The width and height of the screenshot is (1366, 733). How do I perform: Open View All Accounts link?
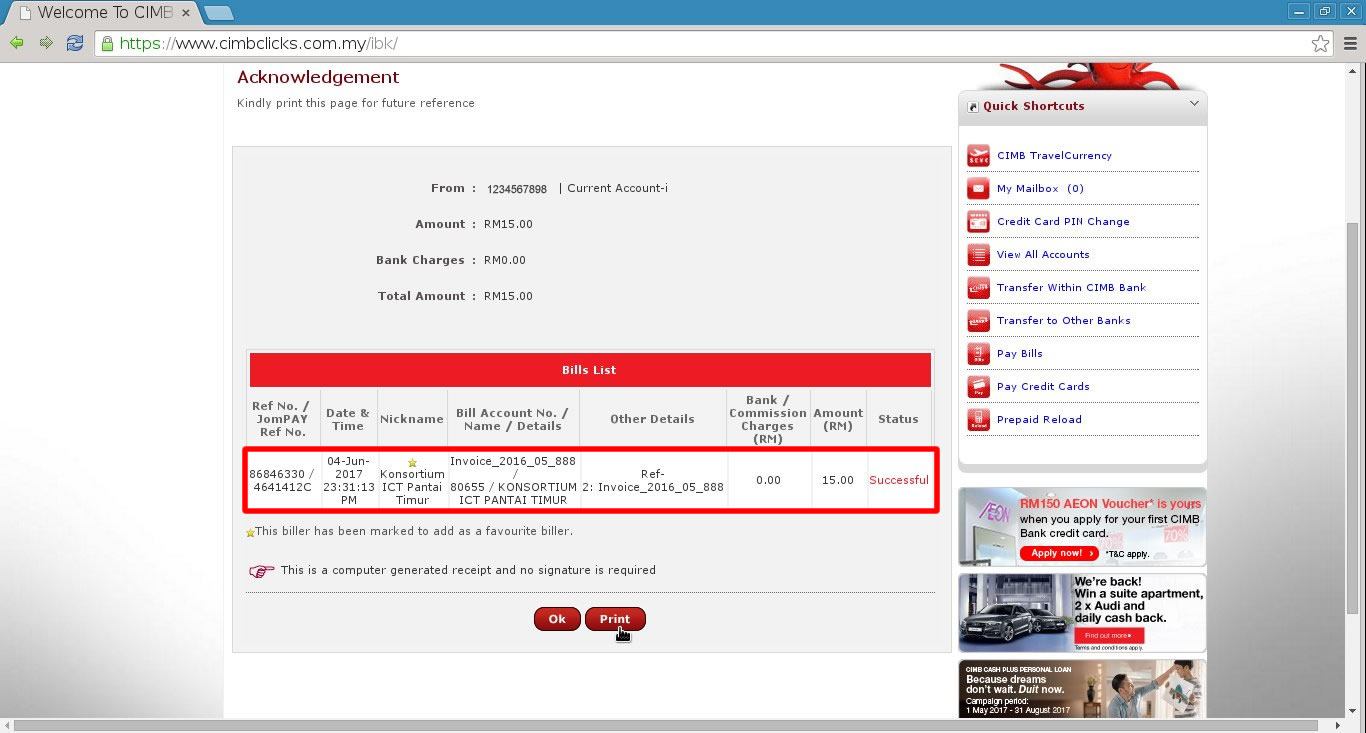[x=1043, y=255]
